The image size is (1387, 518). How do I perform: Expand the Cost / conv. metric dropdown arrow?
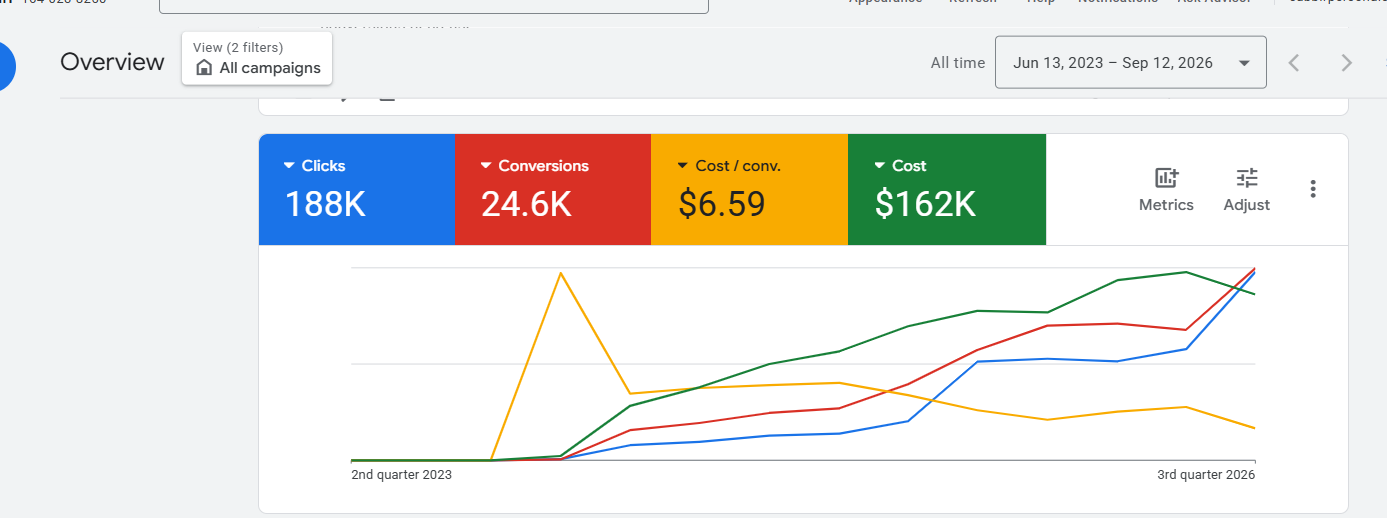pyautogui.click(x=684, y=166)
